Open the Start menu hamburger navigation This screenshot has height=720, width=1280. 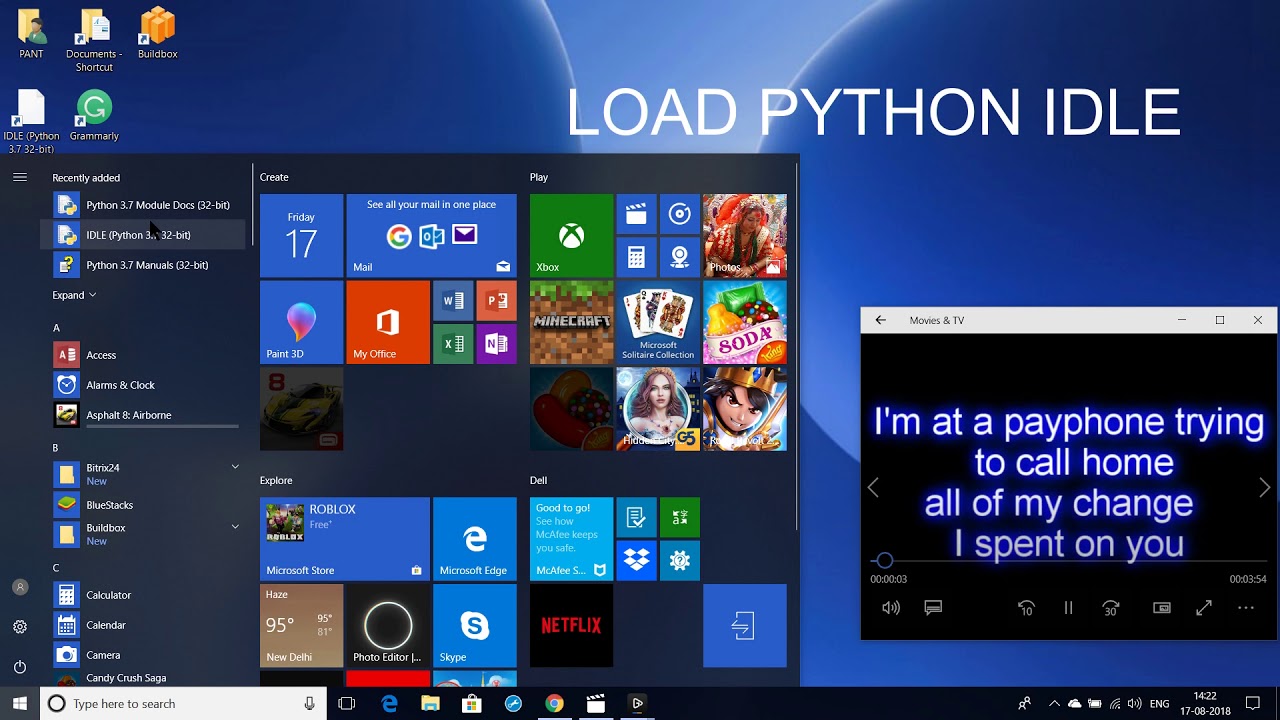(x=20, y=177)
